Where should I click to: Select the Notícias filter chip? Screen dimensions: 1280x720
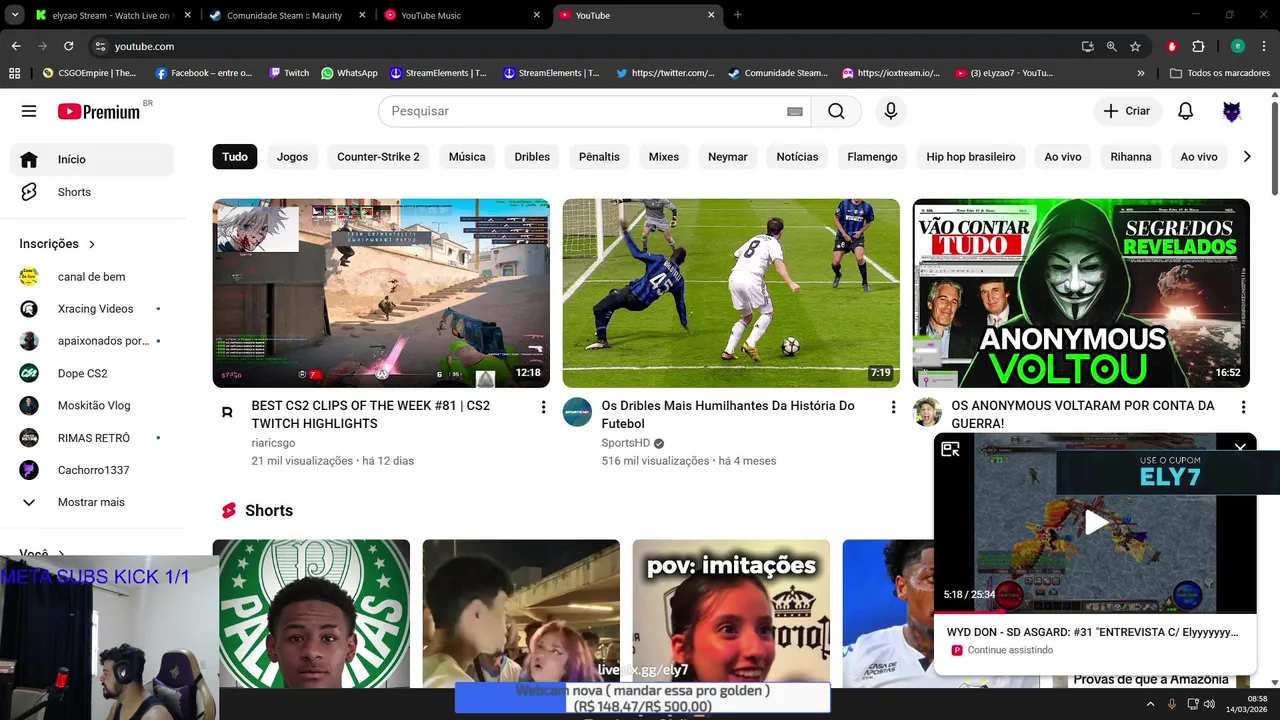[797, 157]
